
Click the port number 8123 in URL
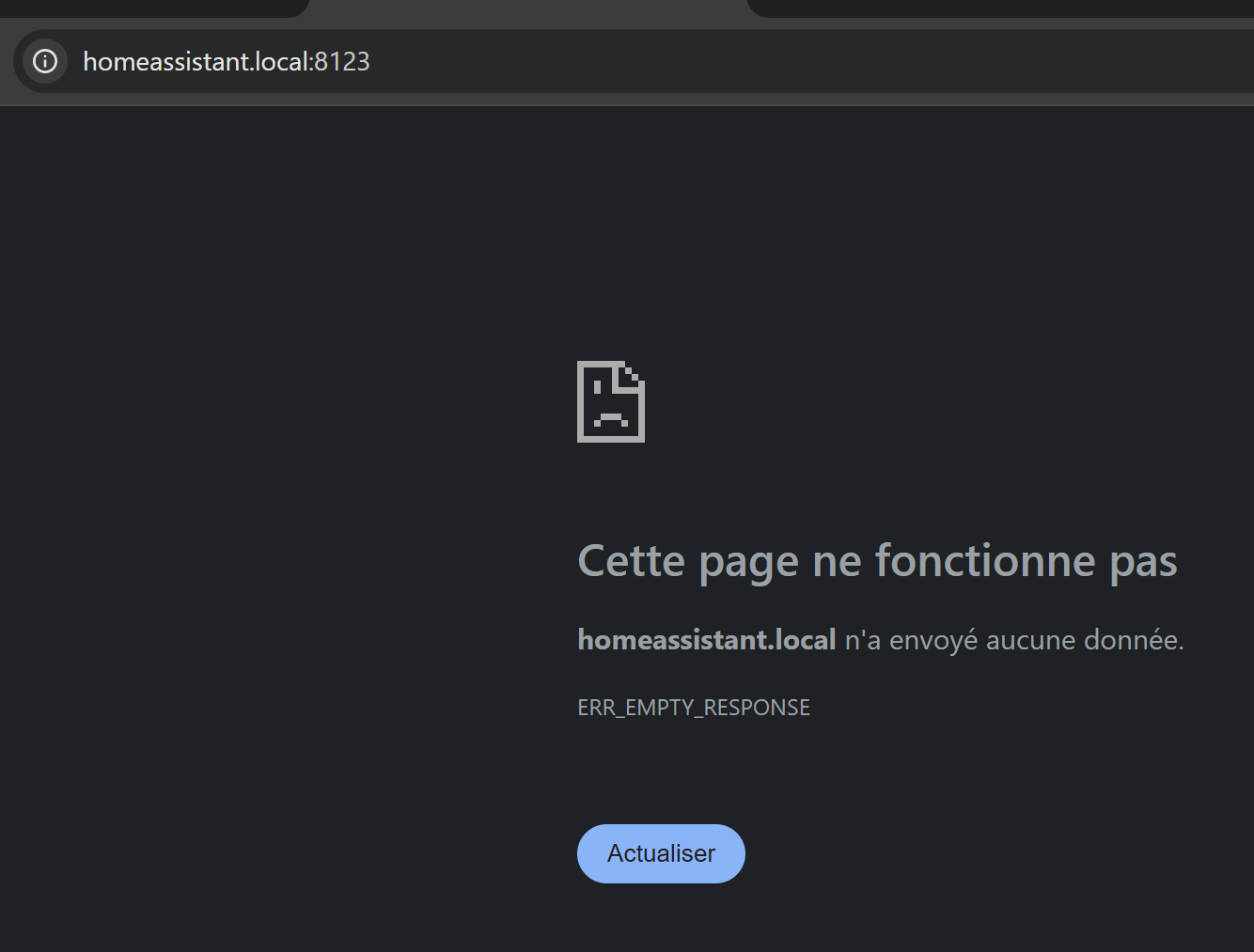pyautogui.click(x=342, y=62)
